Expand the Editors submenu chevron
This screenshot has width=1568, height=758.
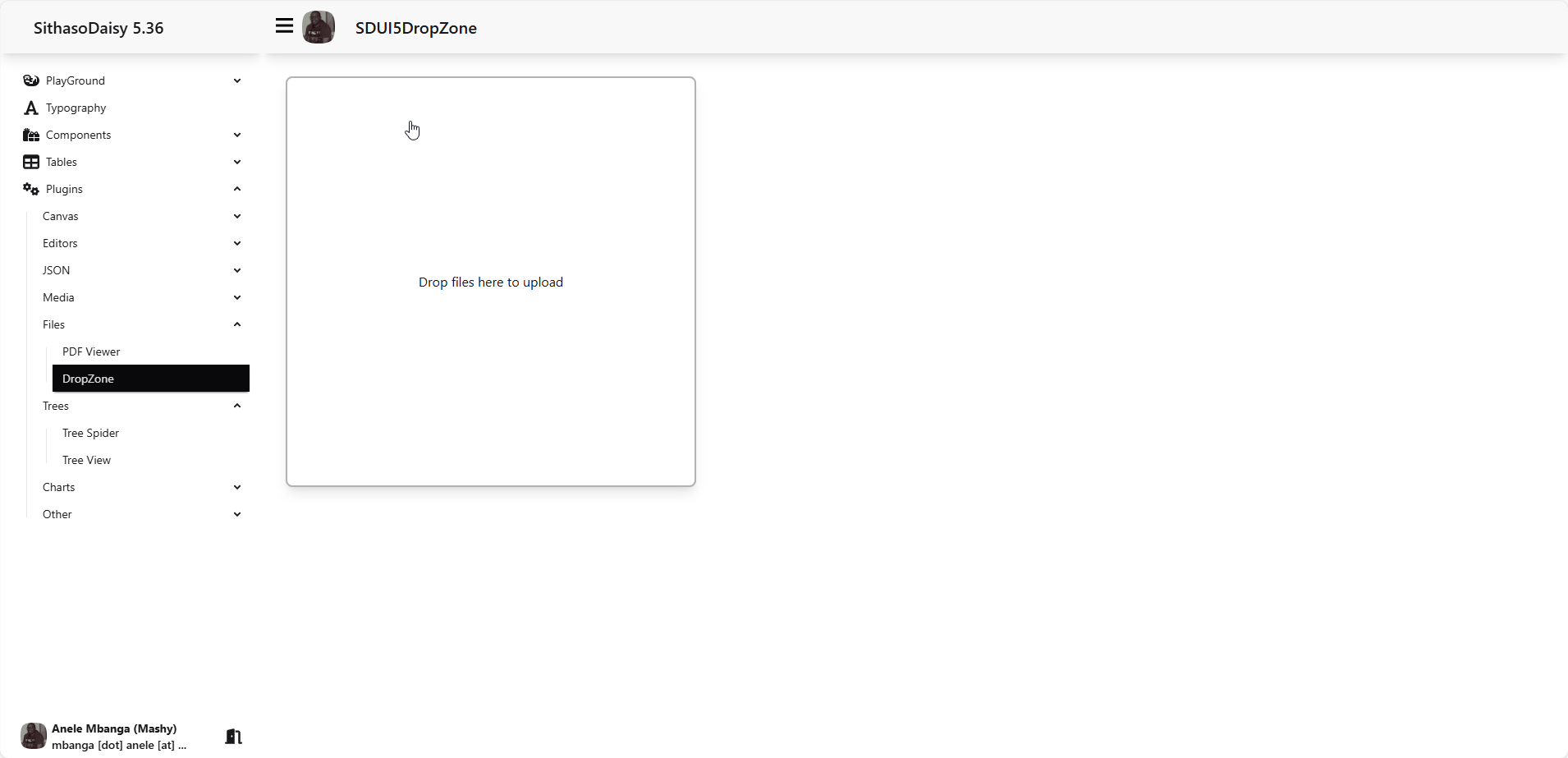[x=237, y=243]
